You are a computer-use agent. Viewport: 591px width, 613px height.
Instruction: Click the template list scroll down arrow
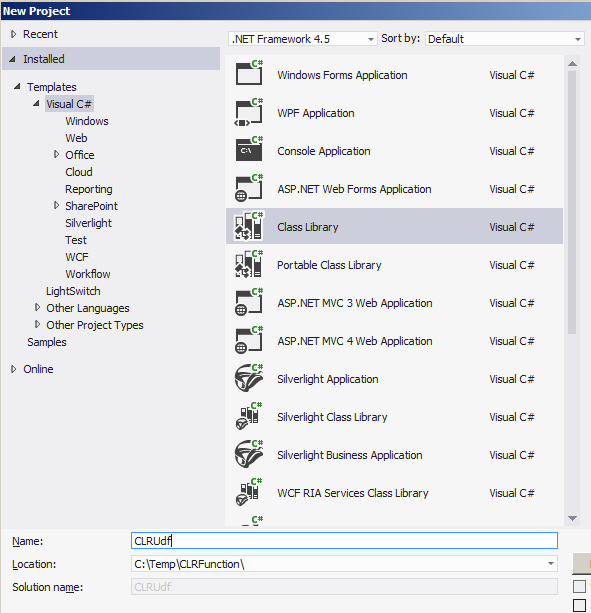(572, 518)
